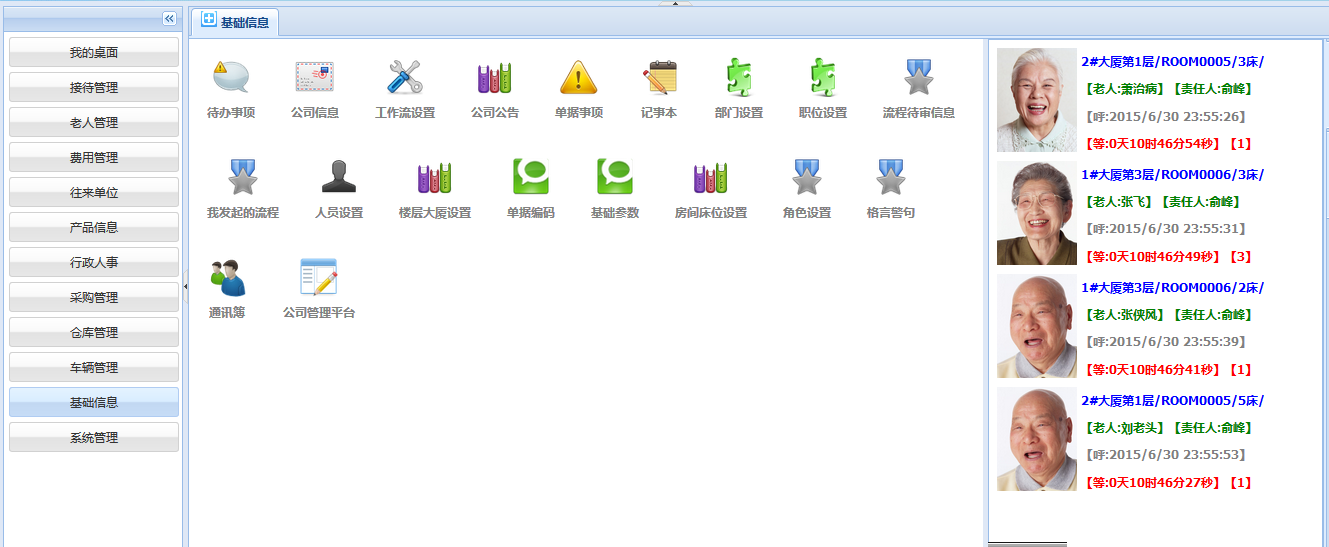
Task: Click photo of 萧治病
Action: click(x=1037, y=100)
